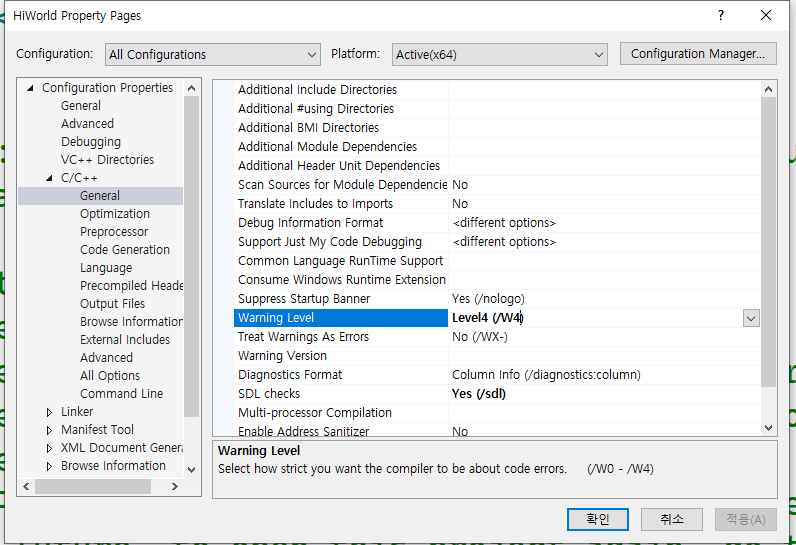The height and width of the screenshot is (545, 796).
Task: Select Browse Information under C/C++
Action: point(131,322)
